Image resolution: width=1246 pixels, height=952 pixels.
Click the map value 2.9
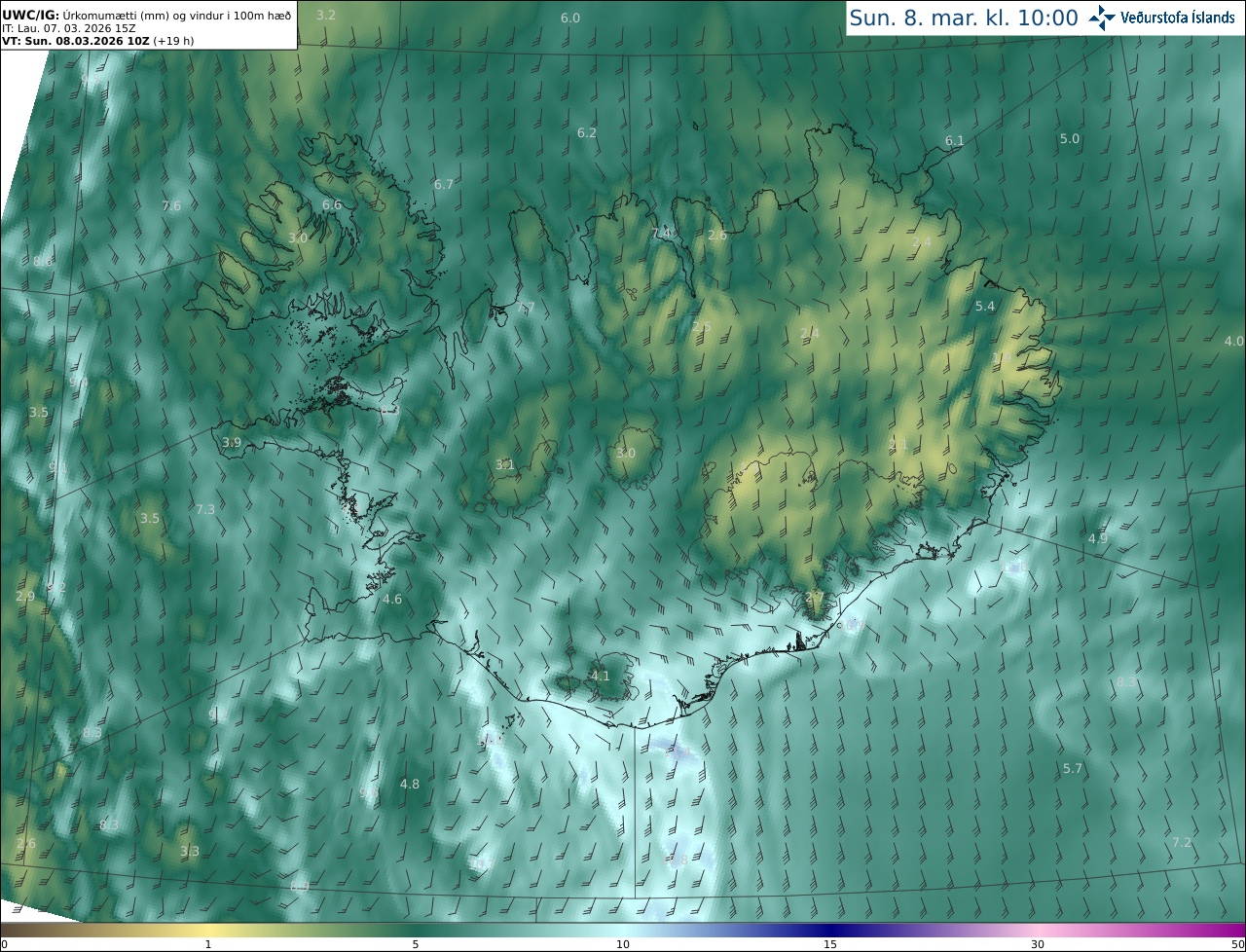click(25, 596)
